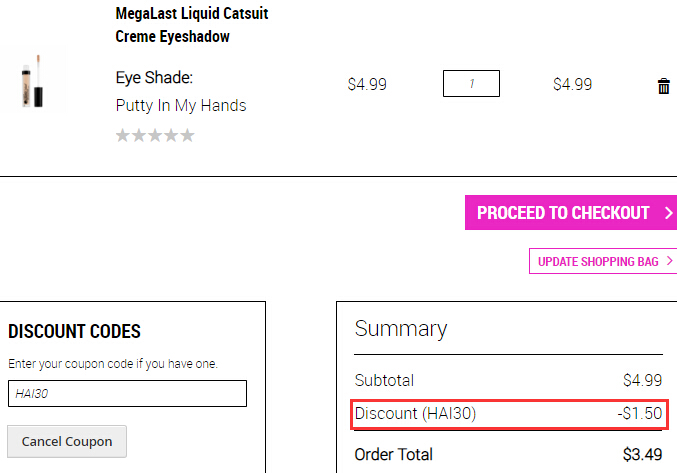Click the Putty In My Hands shade text
The image size is (677, 473).
[x=181, y=105]
